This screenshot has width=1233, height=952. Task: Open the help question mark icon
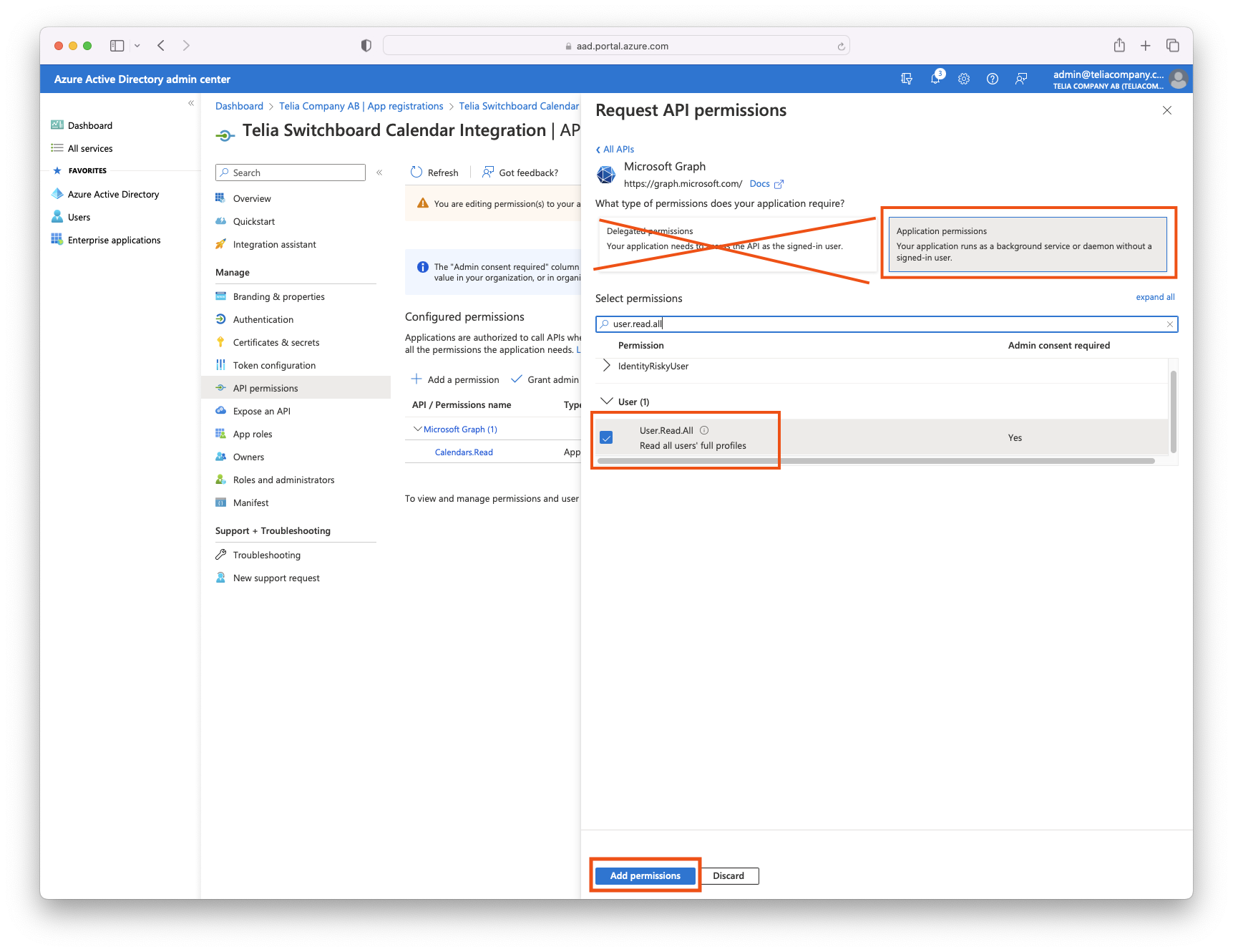[x=993, y=79]
